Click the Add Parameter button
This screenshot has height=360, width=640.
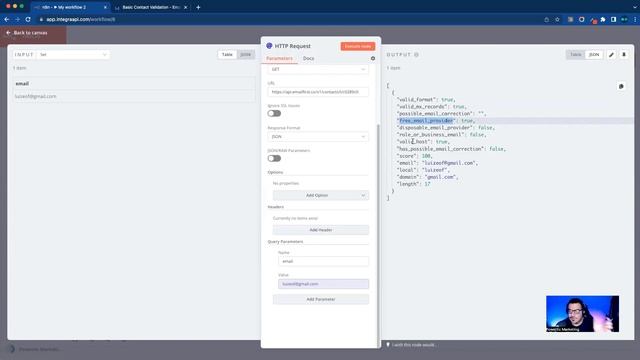pos(320,299)
